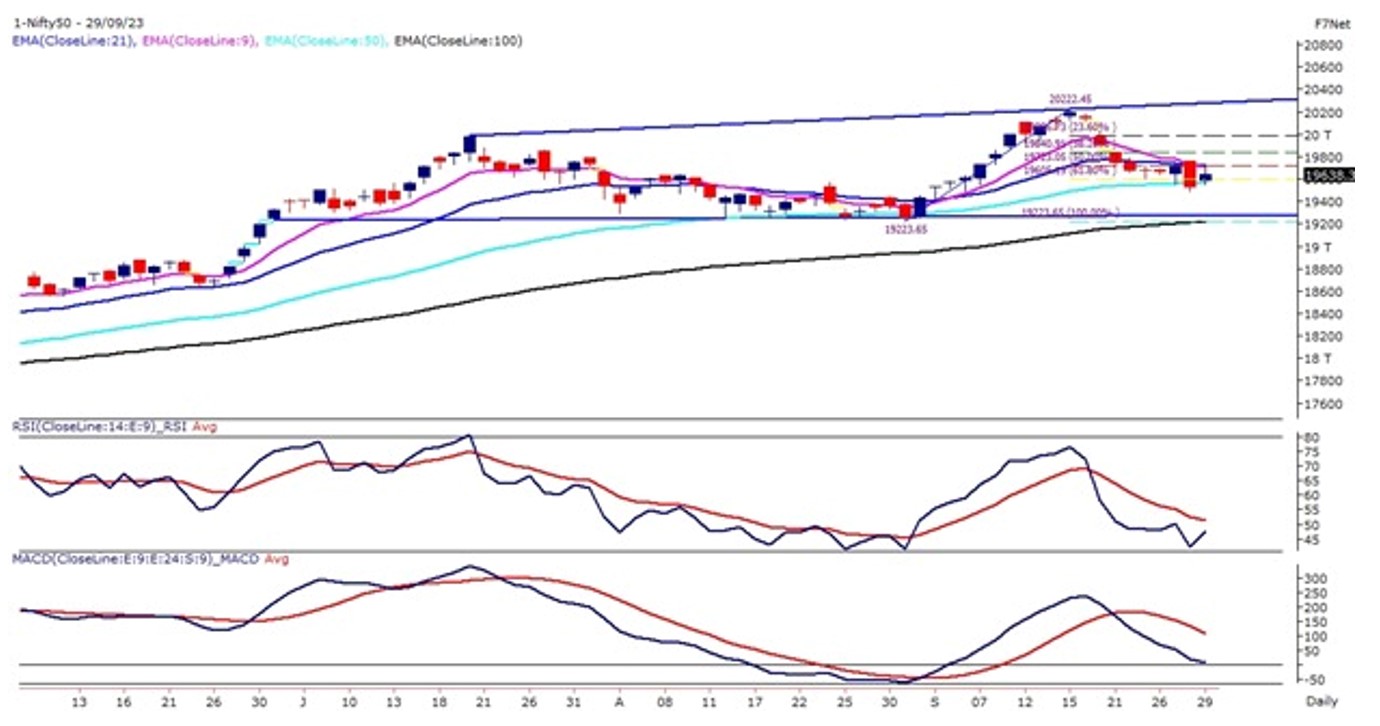
Task: Select the EMA(CloseLine:100) legend label
Action: click(x=458, y=41)
